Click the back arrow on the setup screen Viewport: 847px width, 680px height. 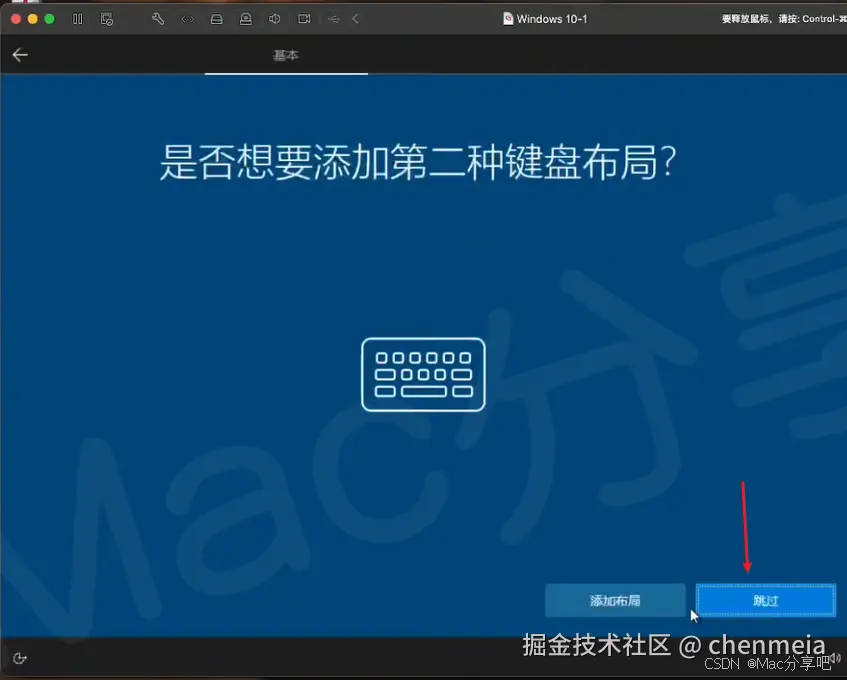(20, 55)
